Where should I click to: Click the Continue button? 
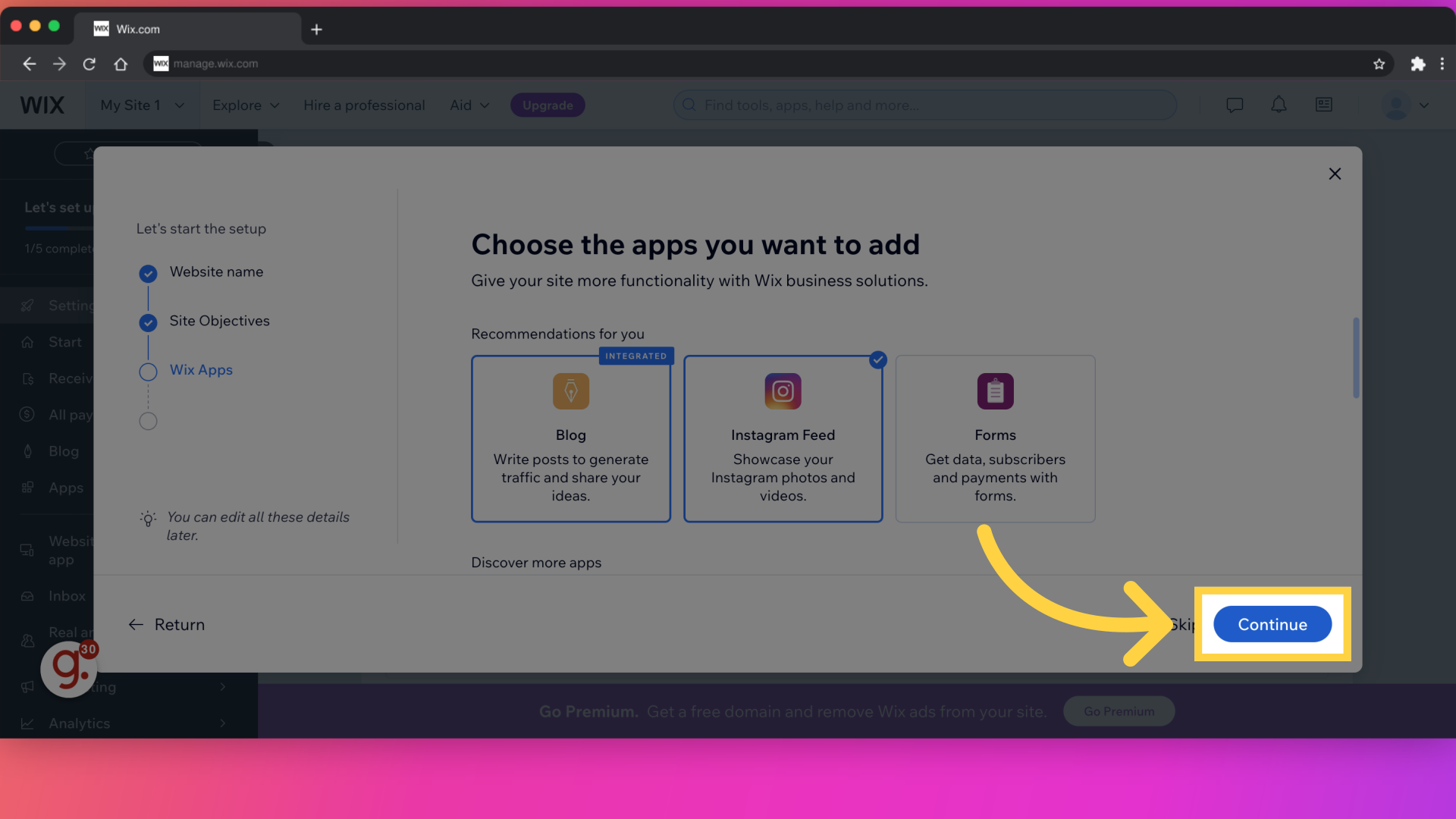pyautogui.click(x=1272, y=624)
